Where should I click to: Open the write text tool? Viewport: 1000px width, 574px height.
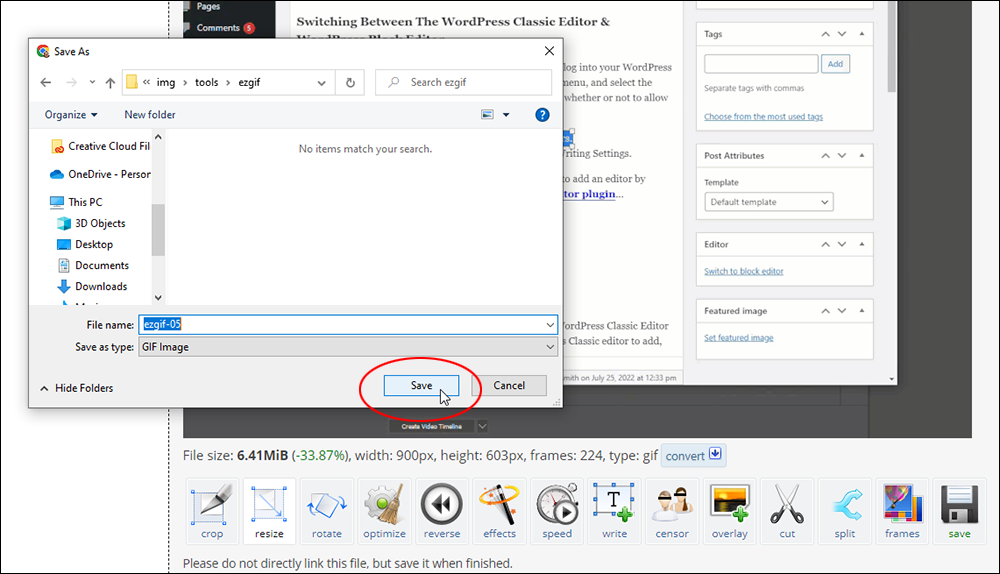pos(614,511)
